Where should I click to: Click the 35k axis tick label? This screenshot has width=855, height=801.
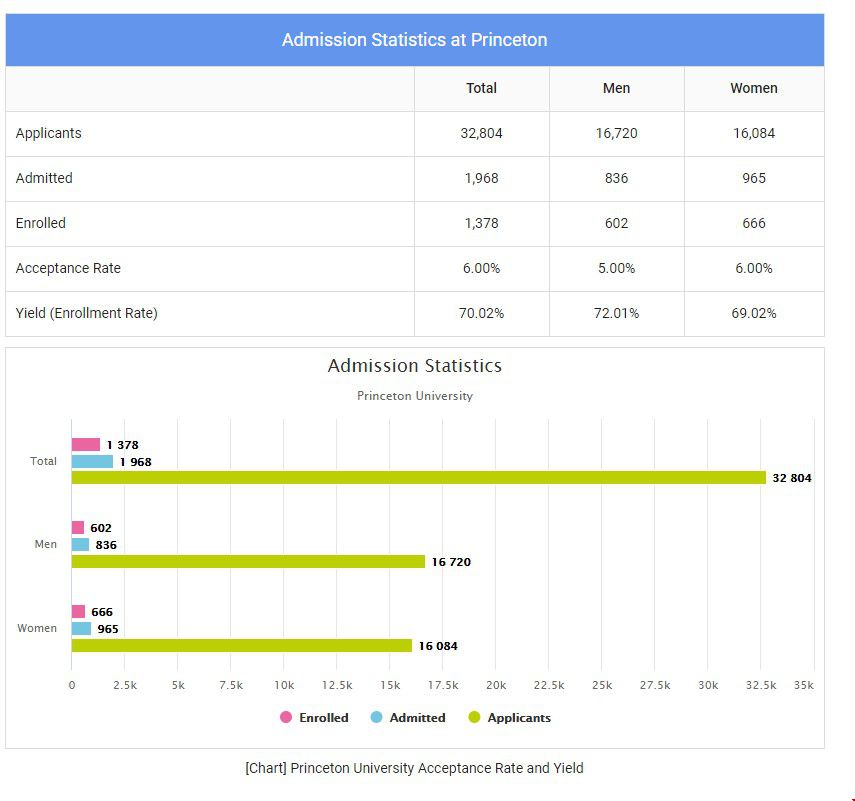pos(804,685)
